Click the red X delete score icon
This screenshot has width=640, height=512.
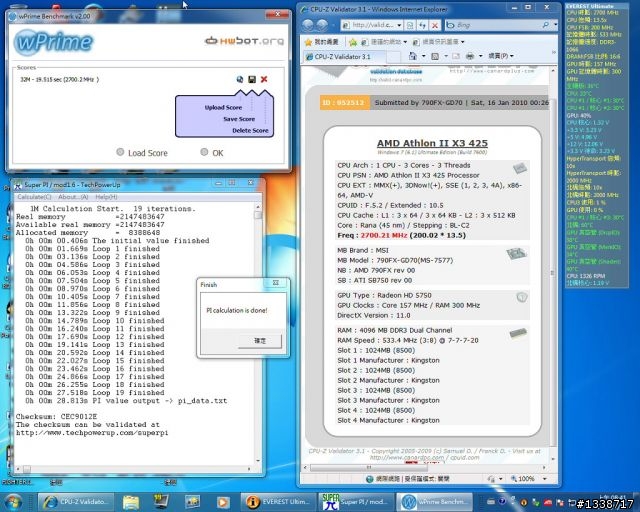264,79
